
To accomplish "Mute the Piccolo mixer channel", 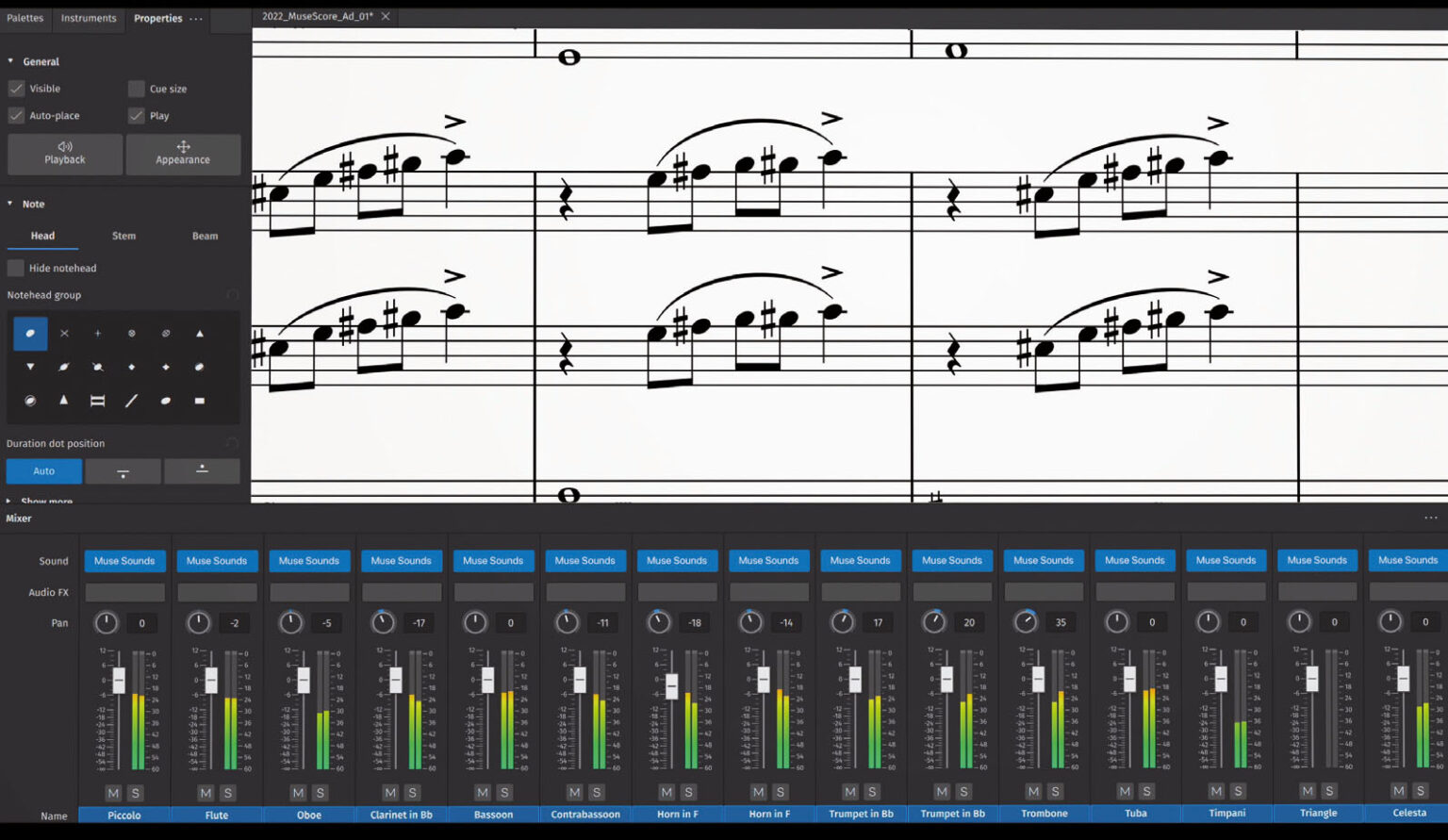I will point(114,792).
